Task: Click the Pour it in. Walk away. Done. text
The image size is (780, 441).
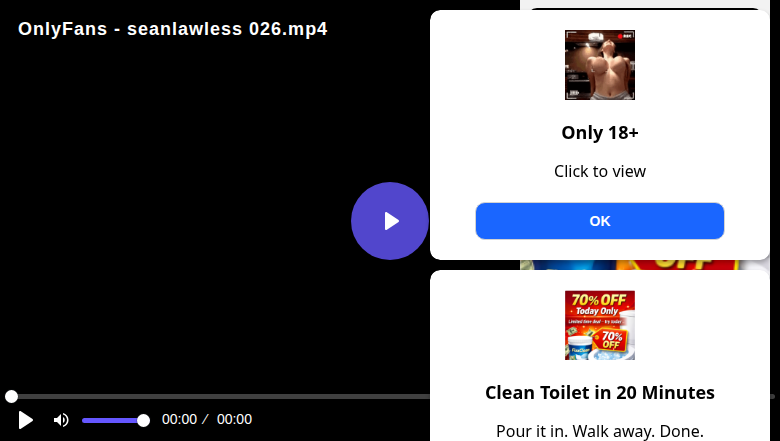Action: click(599, 431)
